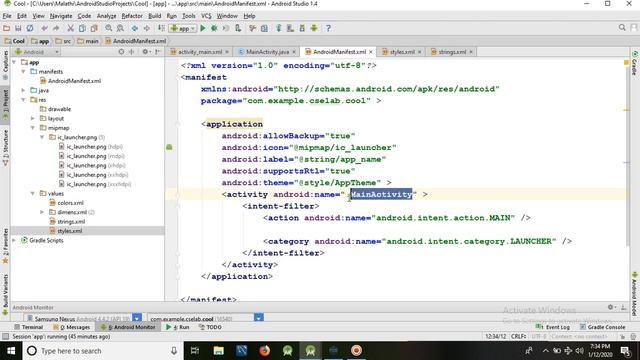Screen dimensions: 640x360
Task: Click the Cut scissors icon
Action: pyautogui.click(x=71, y=28)
